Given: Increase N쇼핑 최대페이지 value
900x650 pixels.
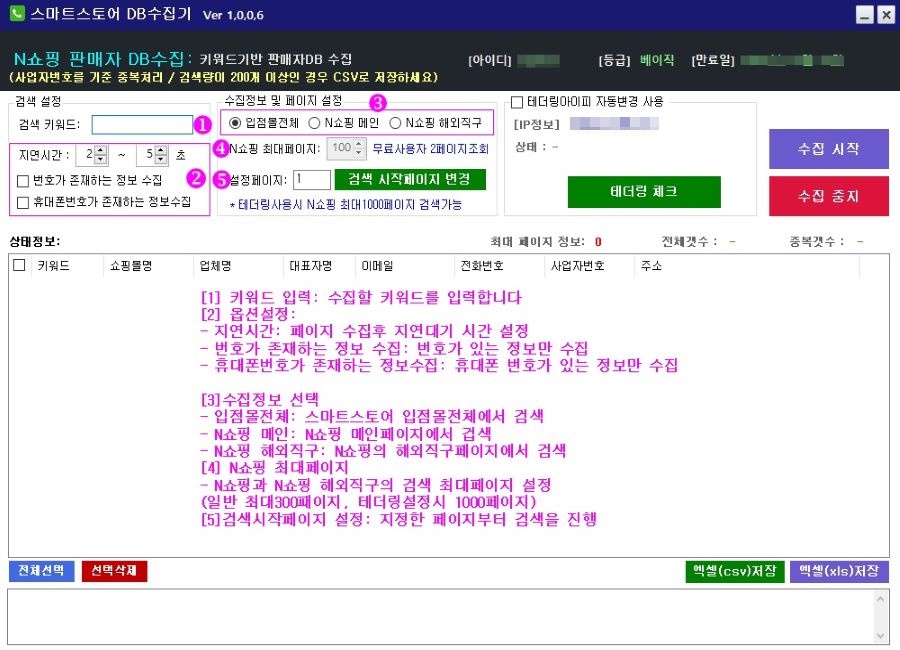Looking at the screenshot, I should [359, 144].
